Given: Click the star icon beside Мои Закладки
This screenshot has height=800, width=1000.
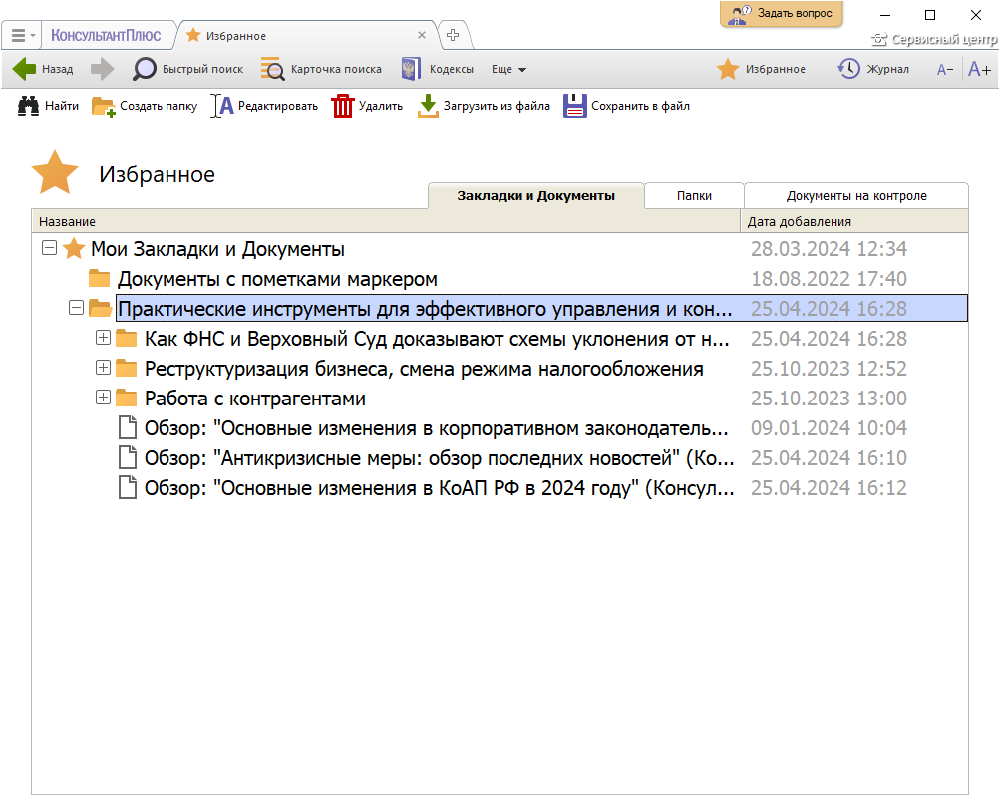Looking at the screenshot, I should (x=74, y=248).
